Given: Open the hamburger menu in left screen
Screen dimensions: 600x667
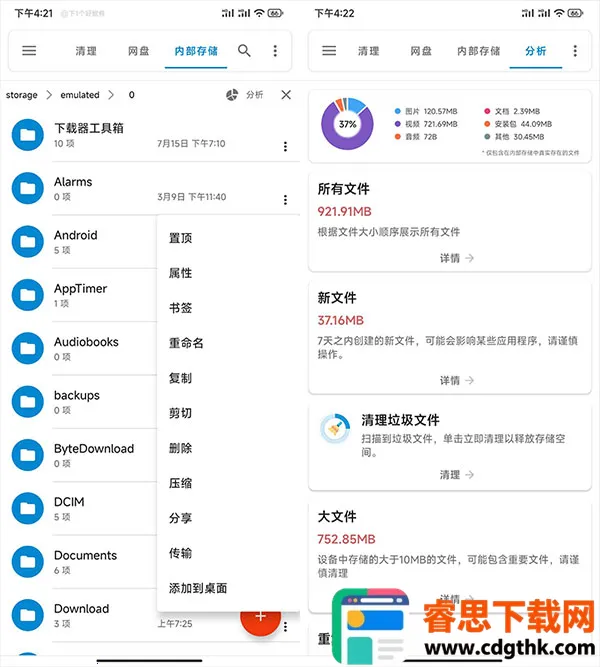Looking at the screenshot, I should coord(29,51).
